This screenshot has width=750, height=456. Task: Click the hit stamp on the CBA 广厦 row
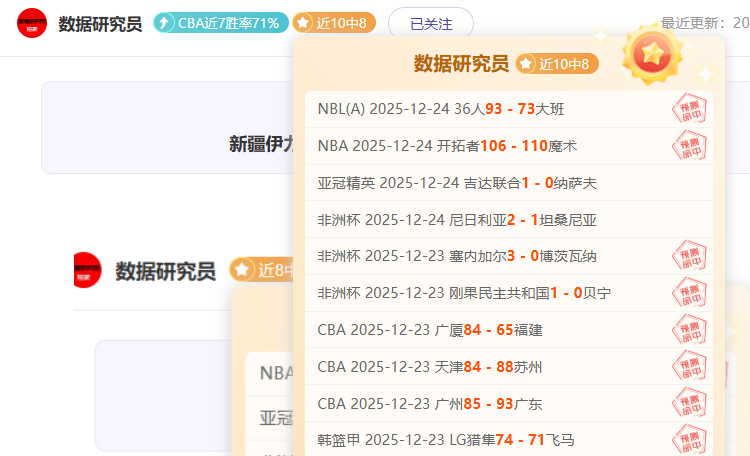click(689, 330)
